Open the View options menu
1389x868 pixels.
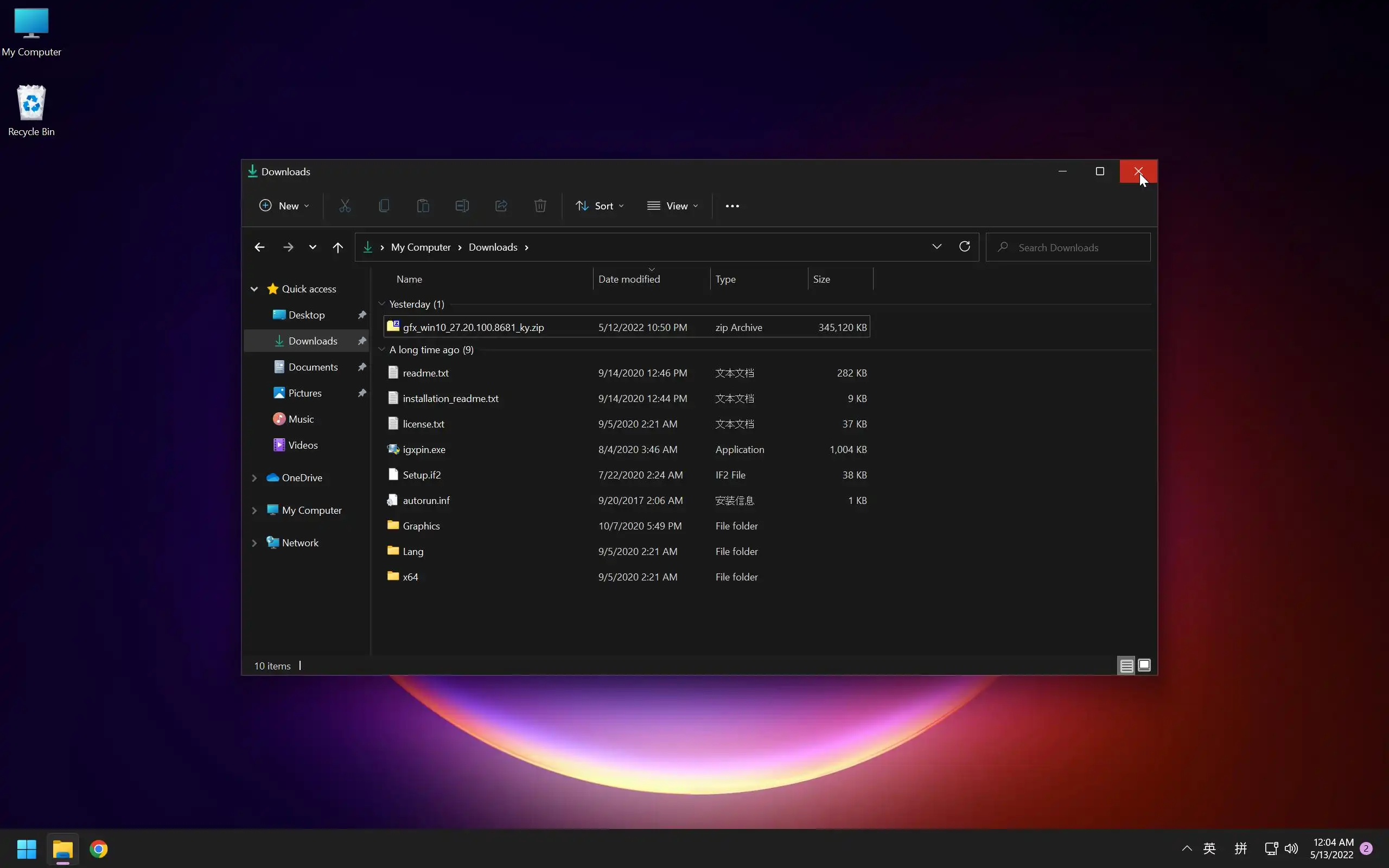tap(673, 206)
